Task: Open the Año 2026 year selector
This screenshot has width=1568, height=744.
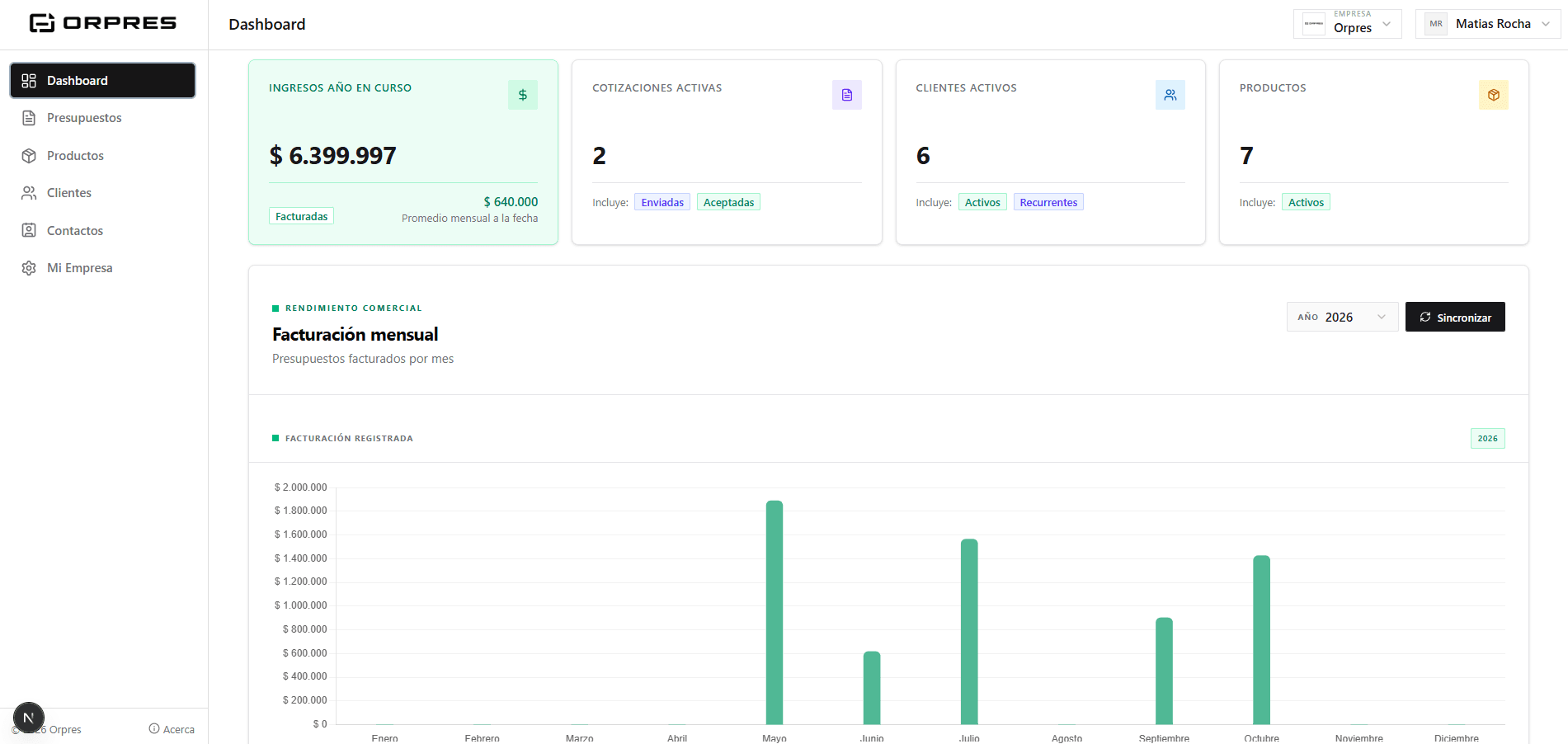Action: pos(1343,318)
